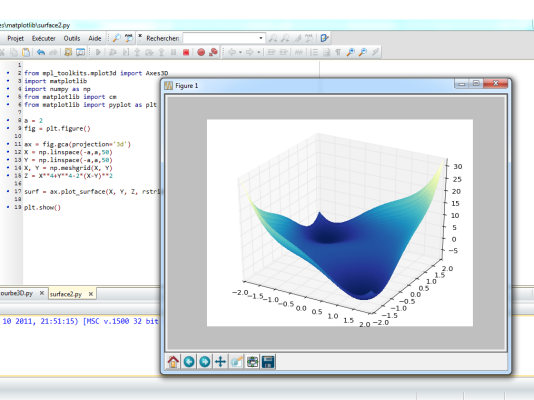Toggle the gutter dot on the plt.show() line
This screenshot has width=534, height=400.
pyautogui.click(x=8, y=207)
